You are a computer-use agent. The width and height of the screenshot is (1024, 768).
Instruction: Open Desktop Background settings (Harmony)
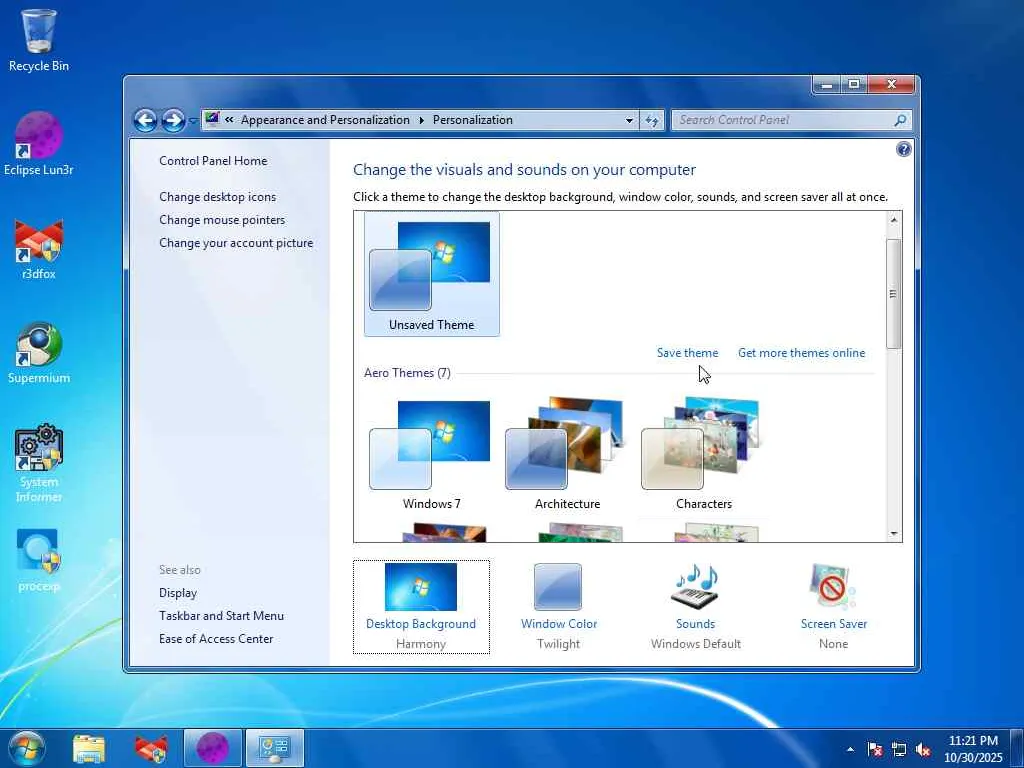(421, 607)
